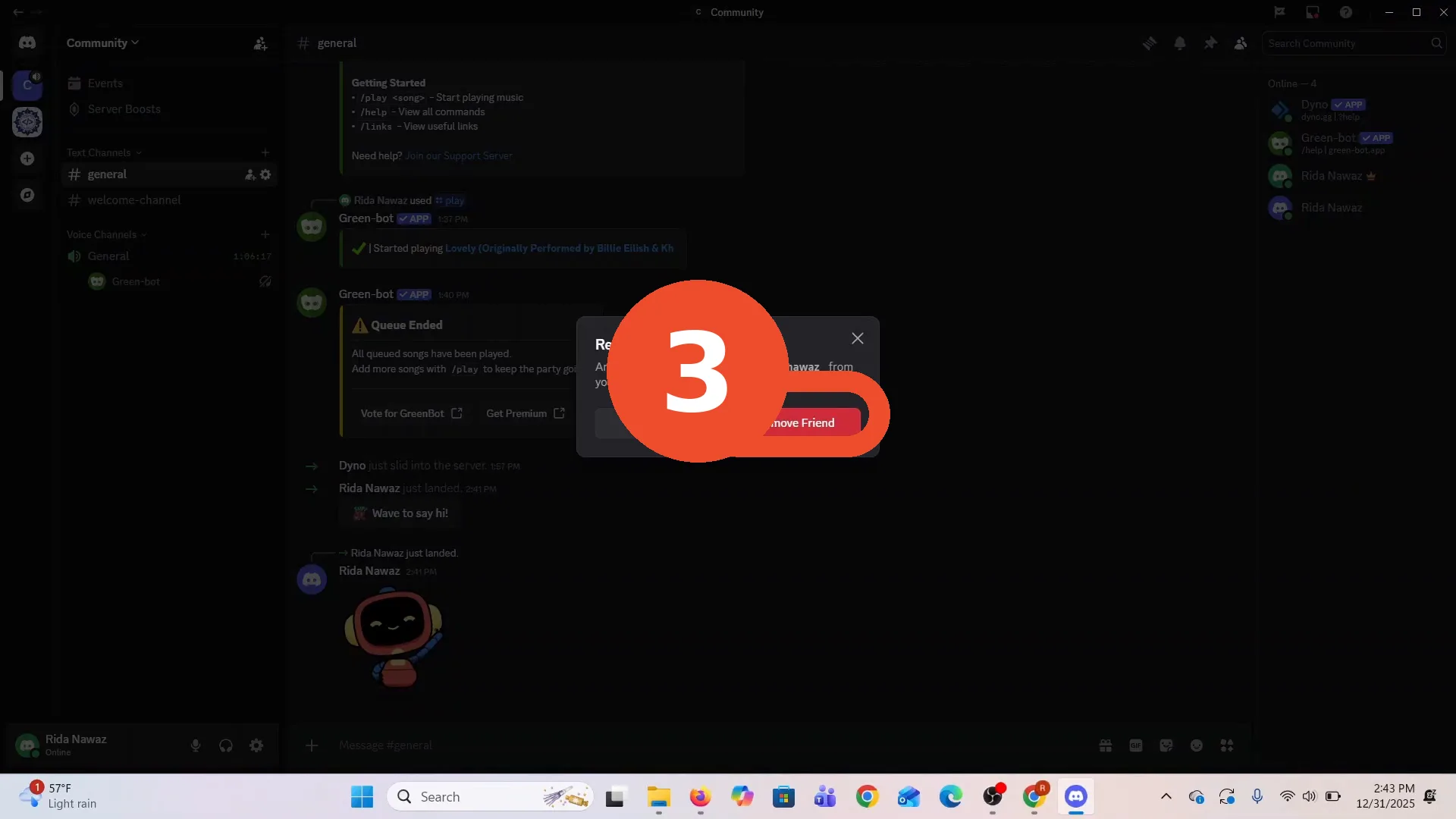The height and width of the screenshot is (819, 1456).
Task: Click Vote for GreenBot button
Action: [412, 413]
